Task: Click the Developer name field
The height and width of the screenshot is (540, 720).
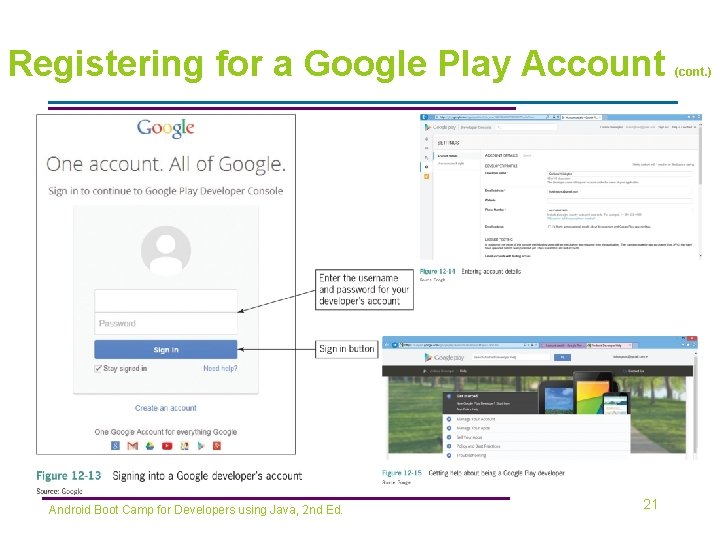Action: click(620, 174)
